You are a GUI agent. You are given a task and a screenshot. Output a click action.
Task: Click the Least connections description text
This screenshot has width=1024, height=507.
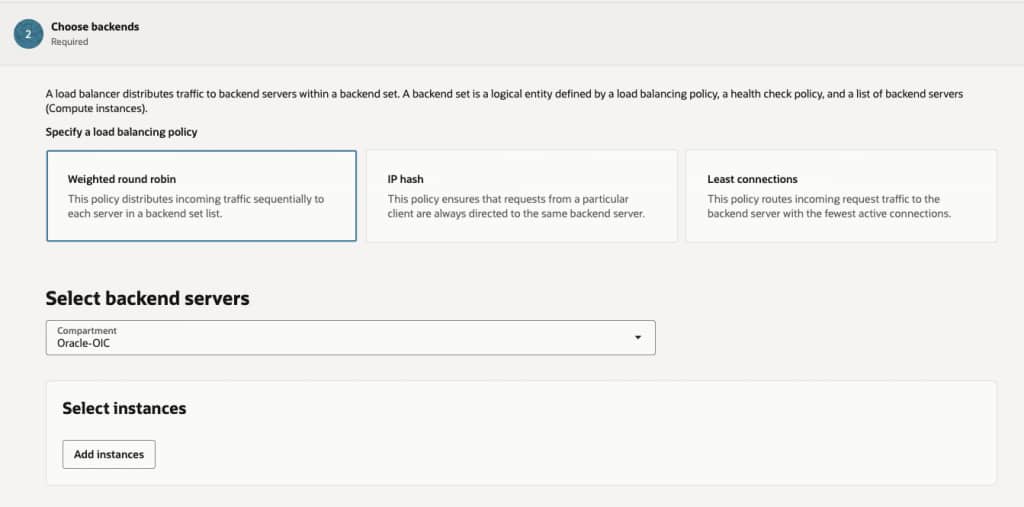(x=828, y=206)
